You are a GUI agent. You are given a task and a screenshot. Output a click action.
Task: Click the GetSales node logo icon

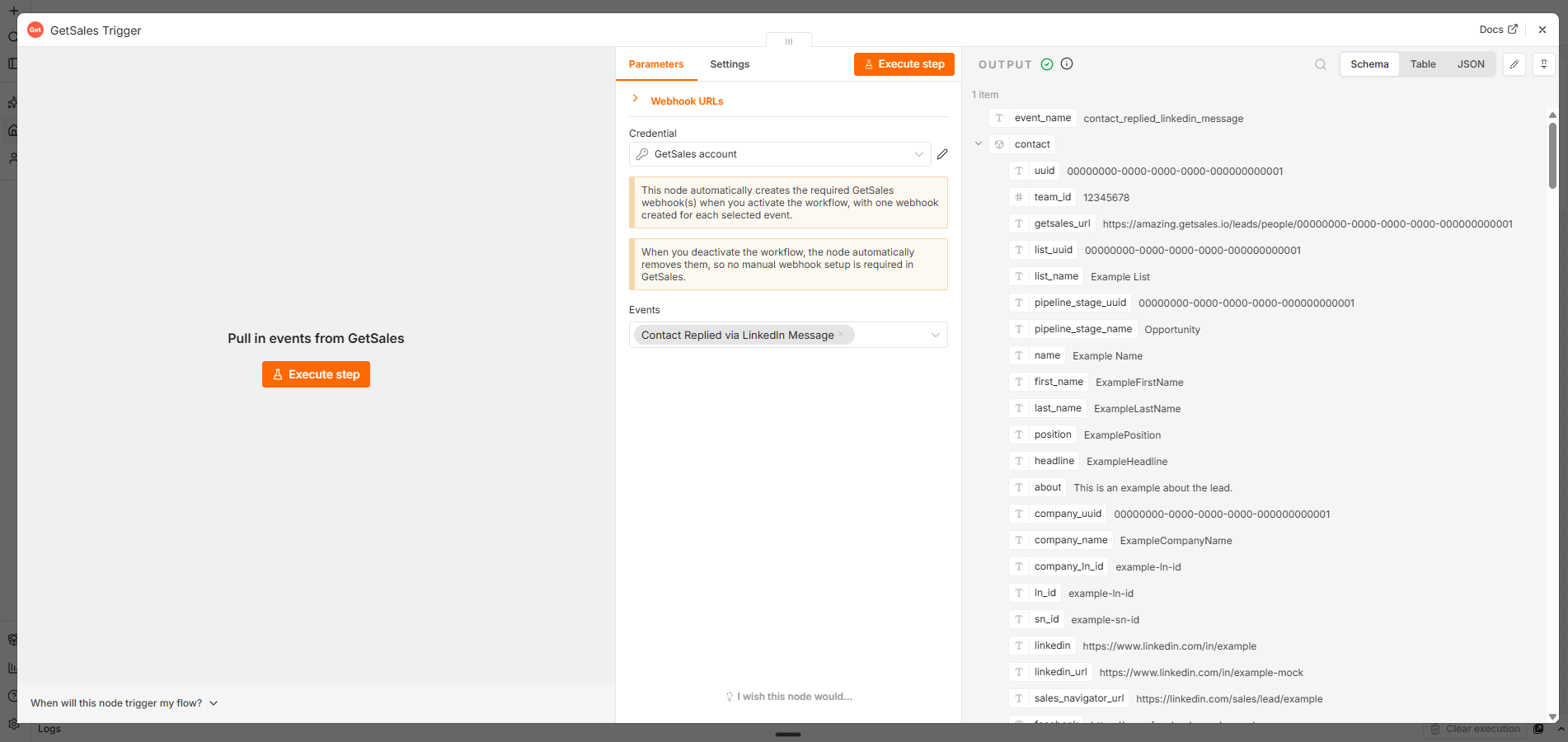pos(35,30)
